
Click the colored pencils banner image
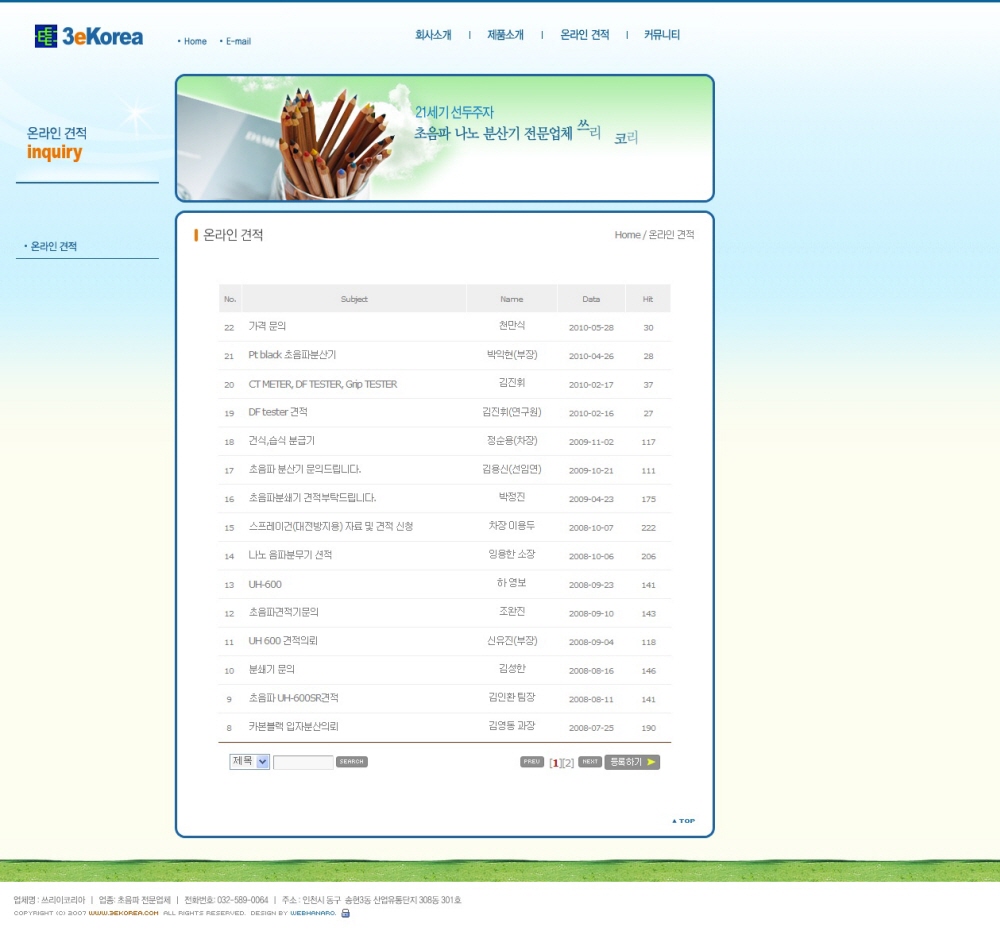444,138
